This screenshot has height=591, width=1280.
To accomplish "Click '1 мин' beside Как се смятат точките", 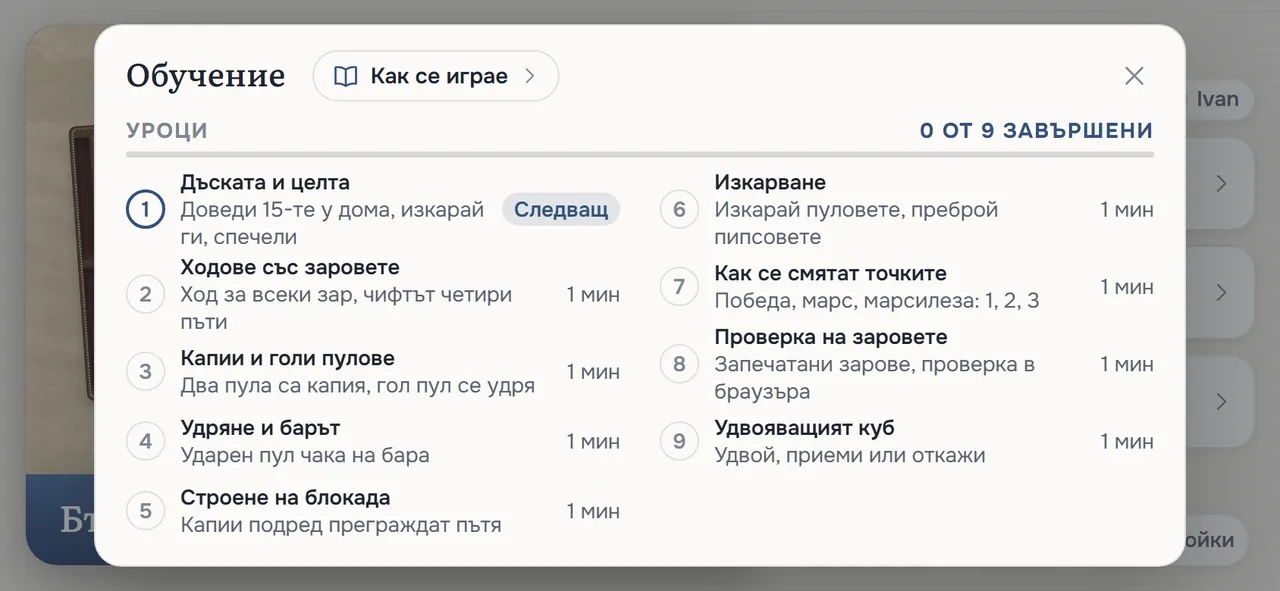I will click(x=1127, y=287).
